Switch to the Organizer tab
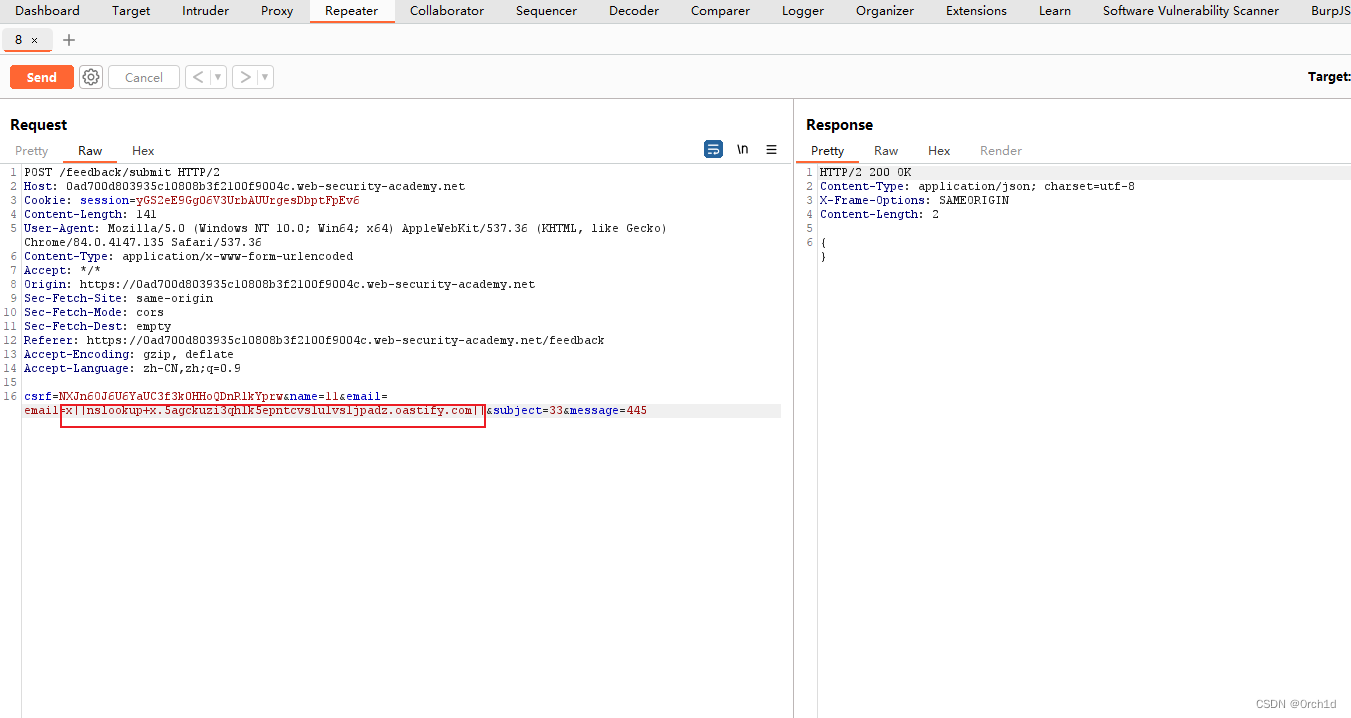The height and width of the screenshot is (718, 1351). tap(885, 11)
